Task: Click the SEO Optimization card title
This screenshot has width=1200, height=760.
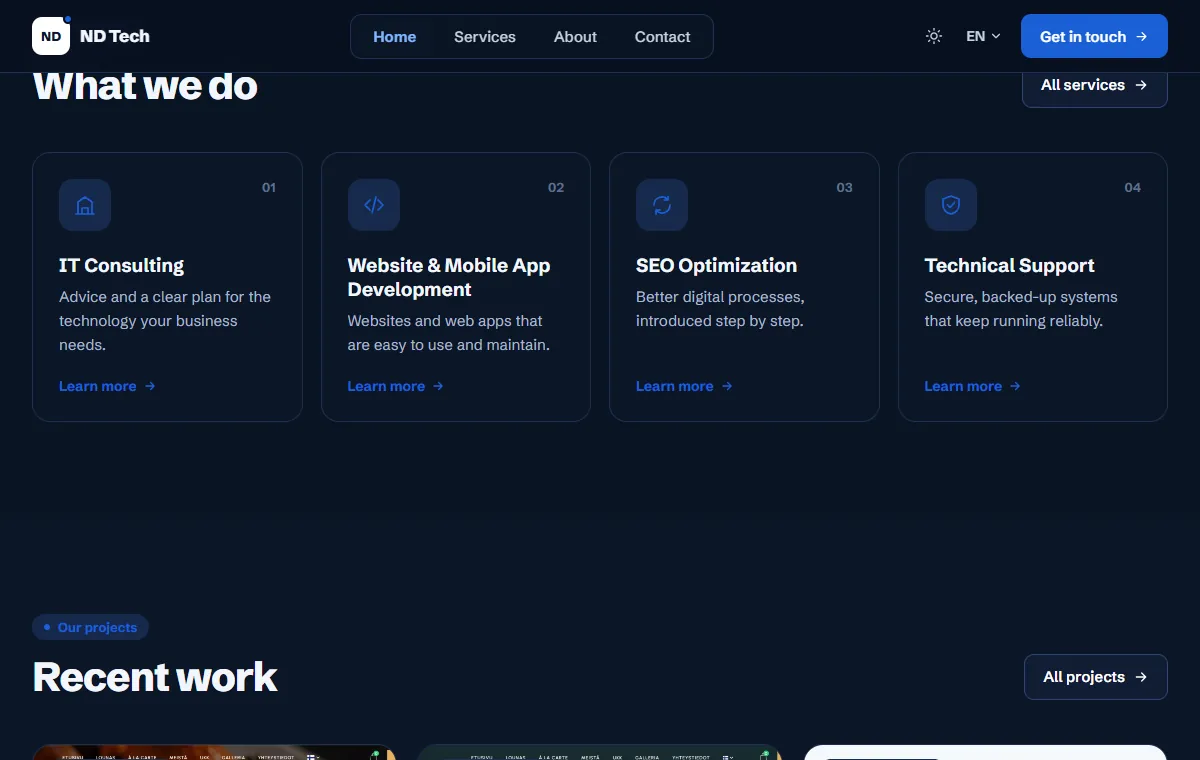Action: [x=717, y=265]
